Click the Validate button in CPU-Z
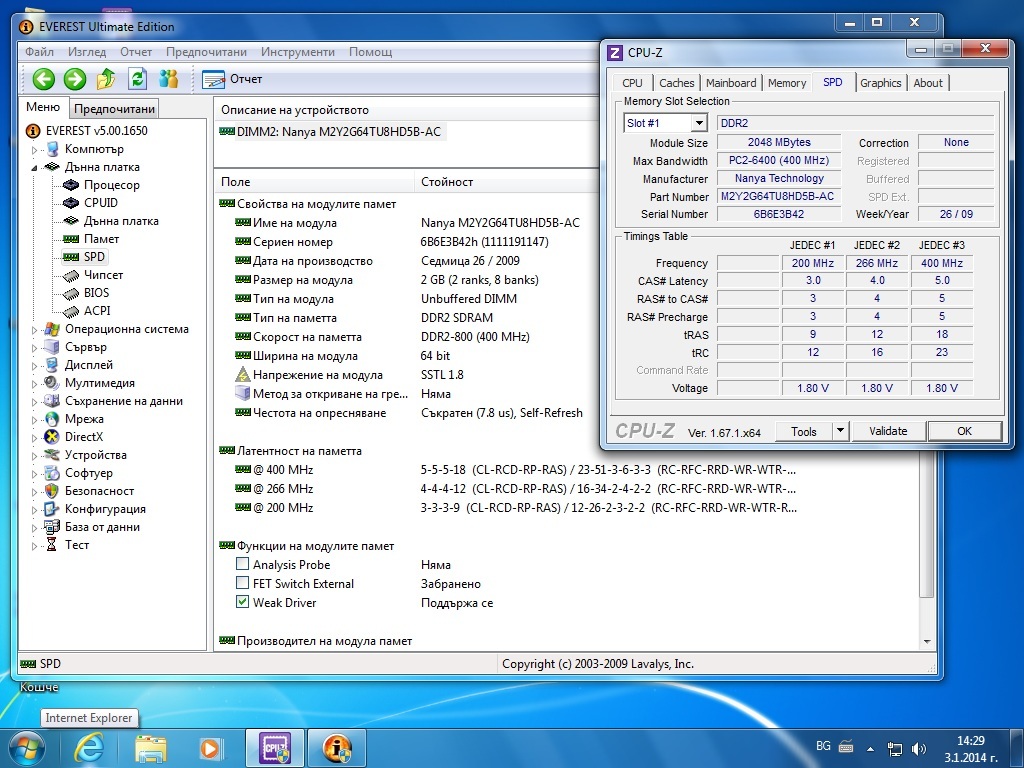The width and height of the screenshot is (1024, 768). [x=888, y=431]
